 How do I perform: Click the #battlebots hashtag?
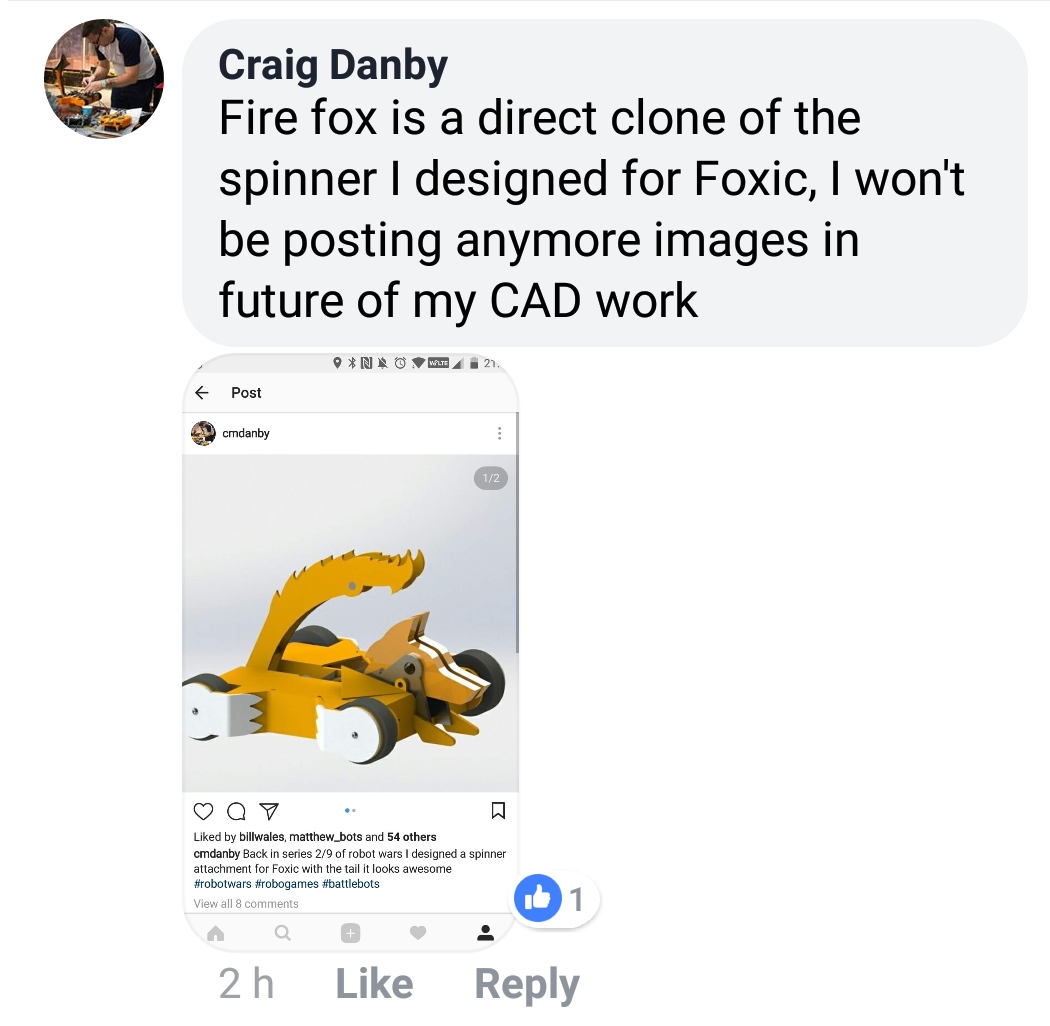[351, 883]
